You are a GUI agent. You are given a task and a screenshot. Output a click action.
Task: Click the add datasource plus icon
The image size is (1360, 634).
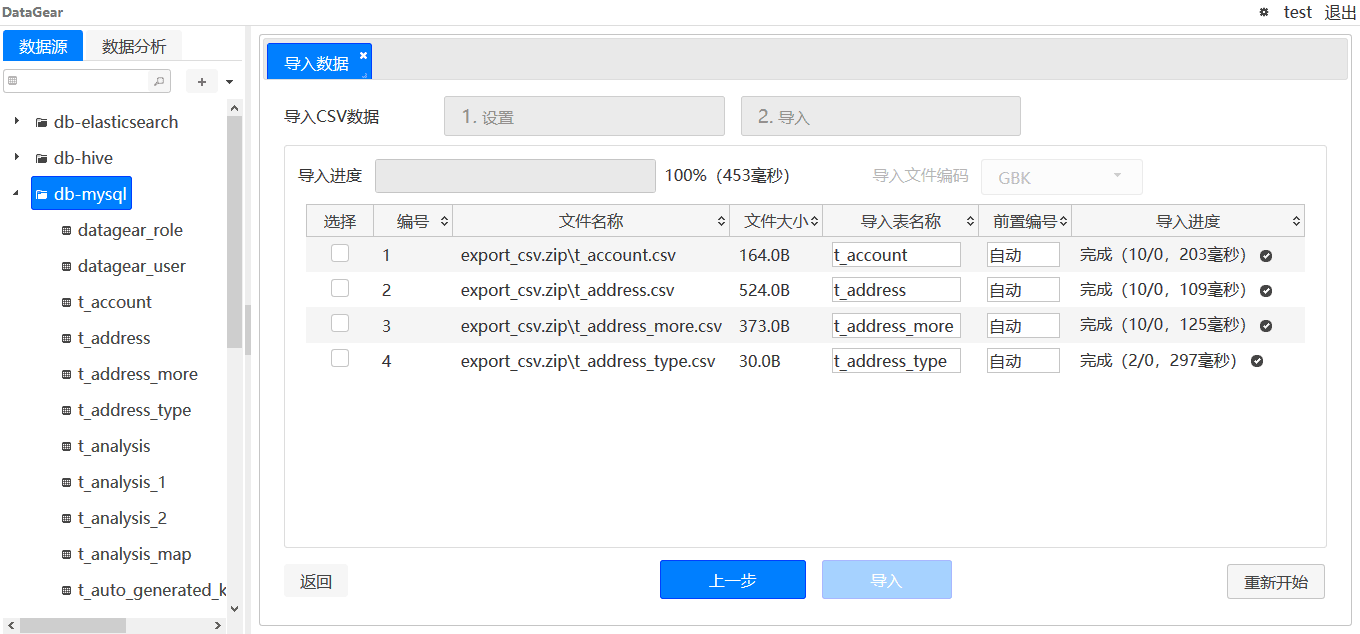tap(203, 80)
